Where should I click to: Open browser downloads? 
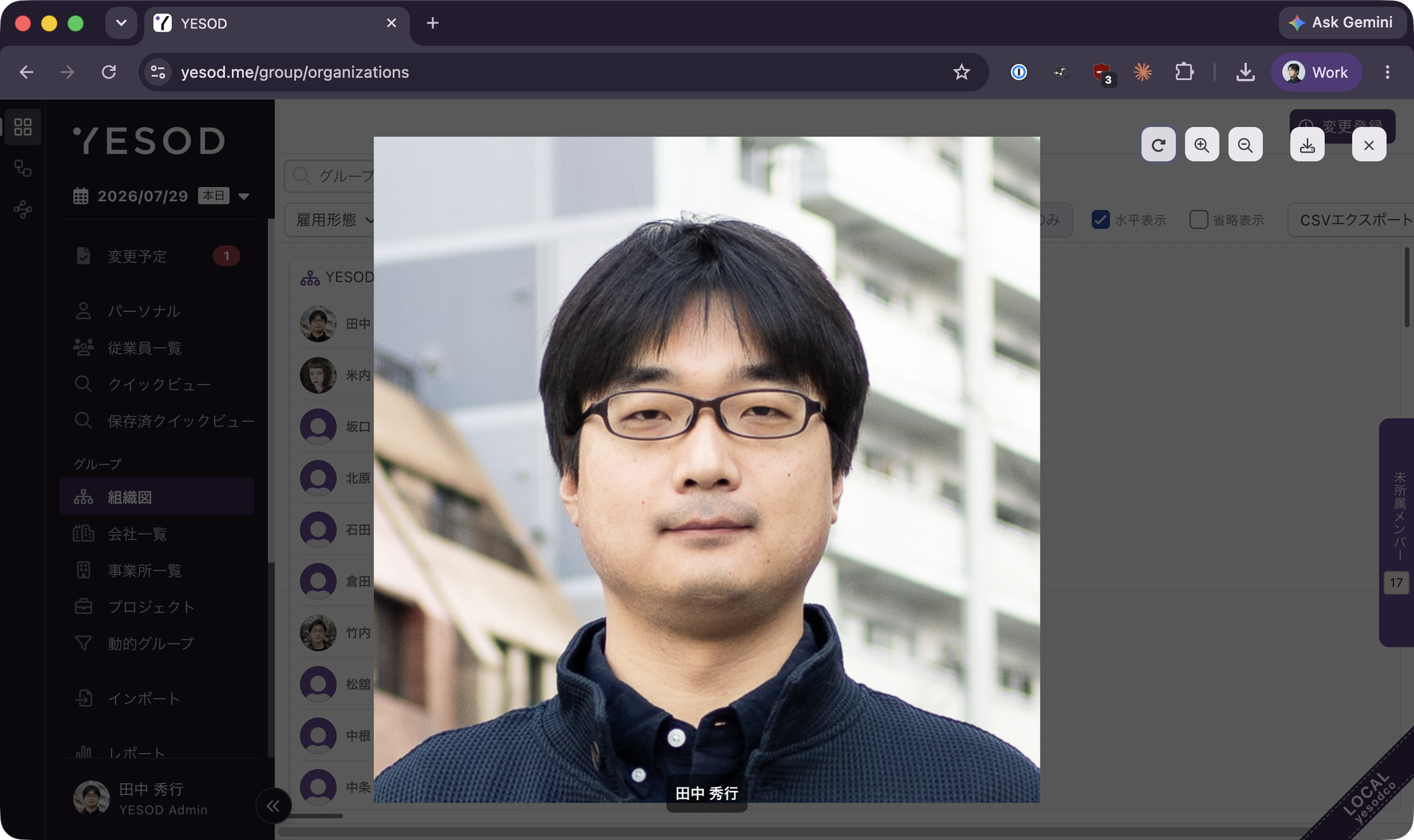pos(1246,72)
